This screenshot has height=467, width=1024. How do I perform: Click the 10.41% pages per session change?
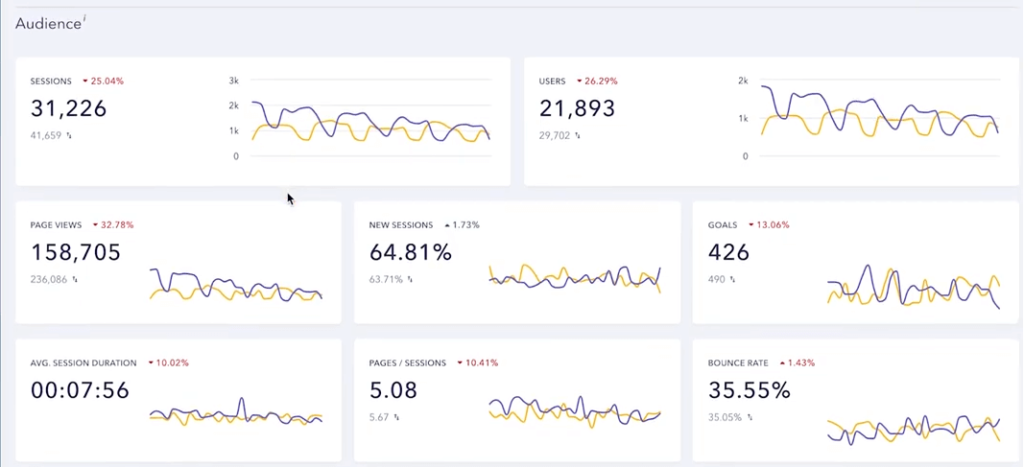click(x=482, y=363)
